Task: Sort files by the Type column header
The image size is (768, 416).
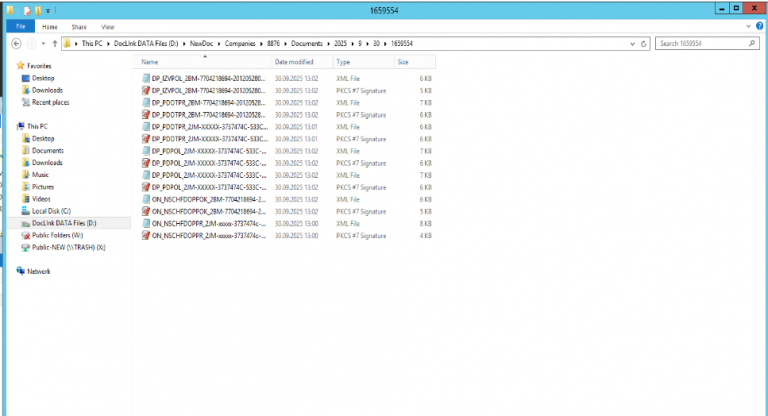Action: (364, 62)
